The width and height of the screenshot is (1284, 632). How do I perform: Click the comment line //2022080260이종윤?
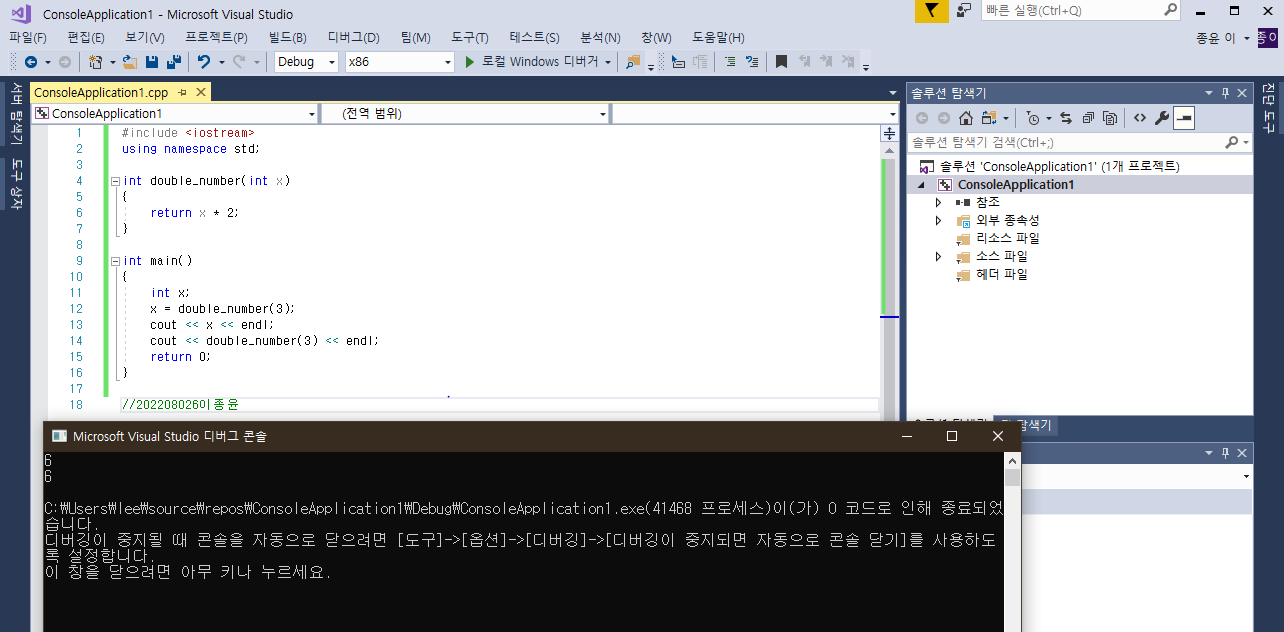click(180, 405)
